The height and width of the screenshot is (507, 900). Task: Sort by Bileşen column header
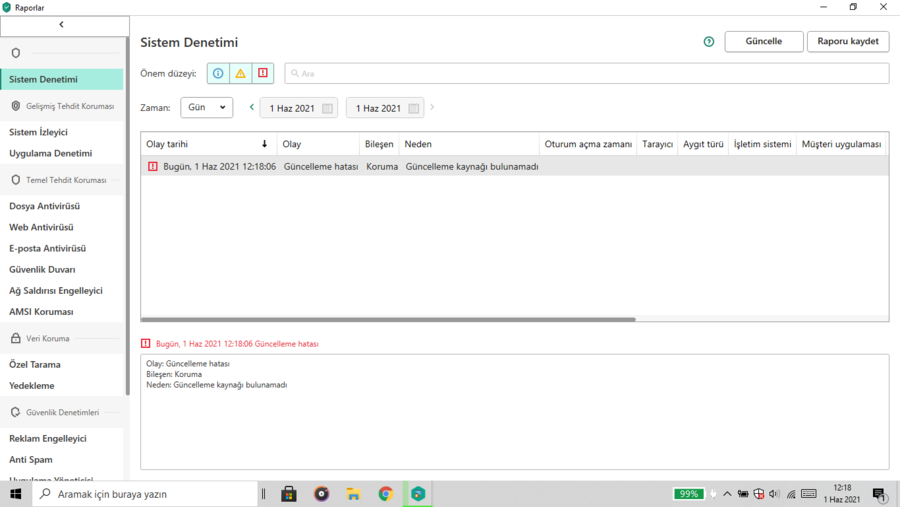coord(379,144)
